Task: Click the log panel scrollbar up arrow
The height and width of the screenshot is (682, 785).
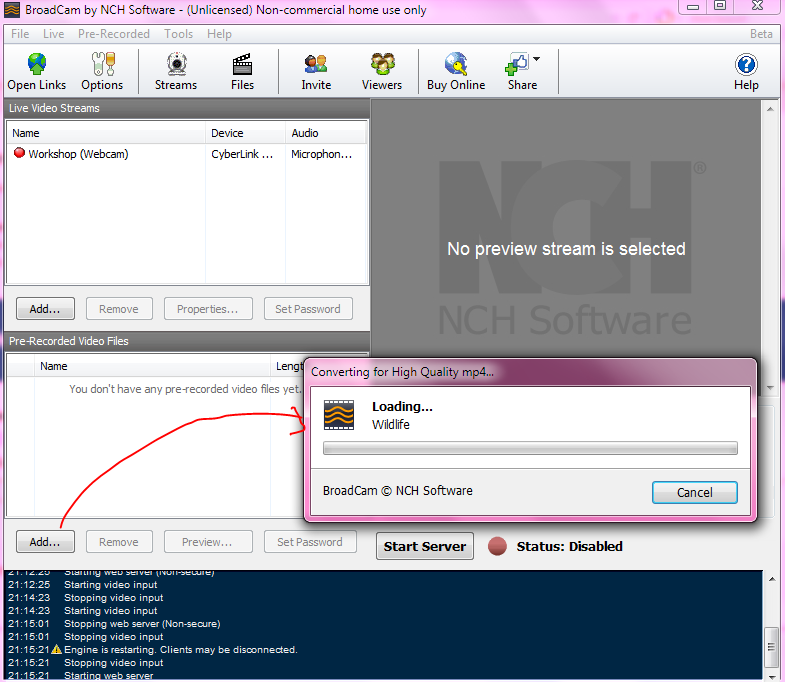Action: (772, 578)
